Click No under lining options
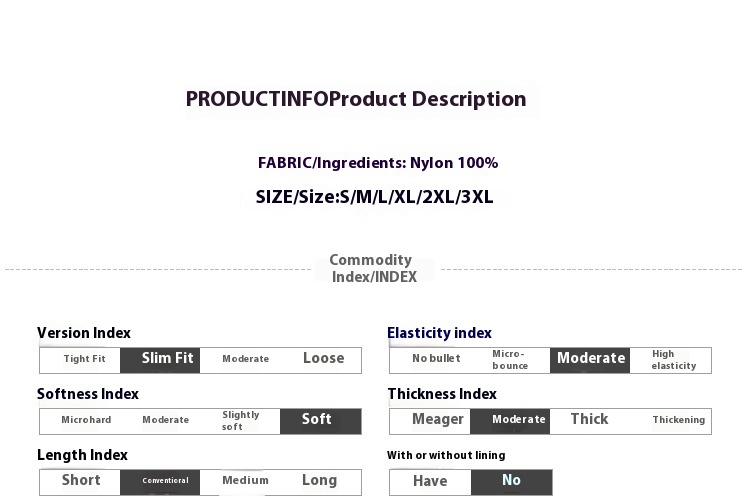750x496 pixels. point(511,482)
